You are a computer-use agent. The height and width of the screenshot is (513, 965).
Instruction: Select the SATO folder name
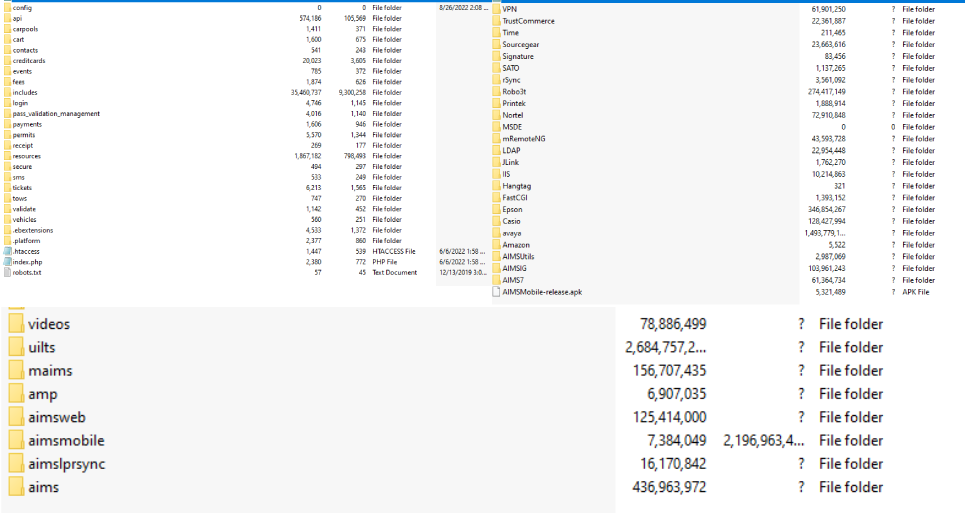click(511, 68)
